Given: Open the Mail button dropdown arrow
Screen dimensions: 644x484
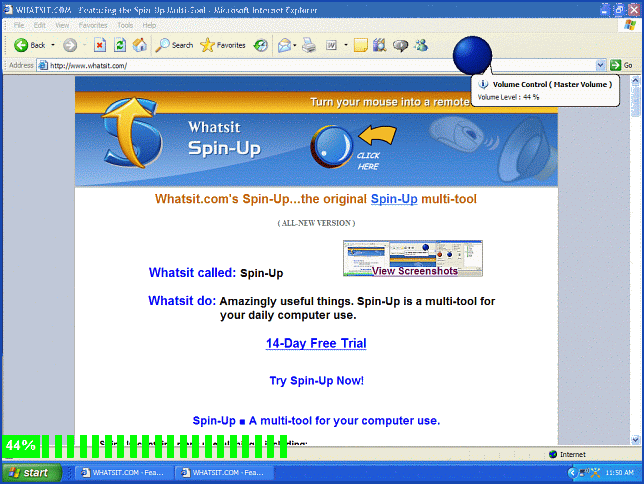Looking at the screenshot, I should click(x=294, y=45).
